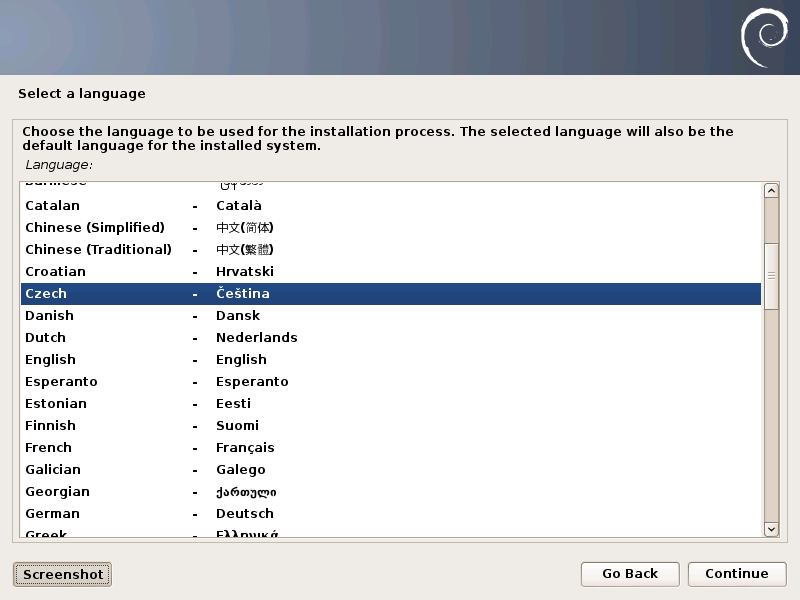Choose Chinese (Traditional) language

click(x=391, y=249)
